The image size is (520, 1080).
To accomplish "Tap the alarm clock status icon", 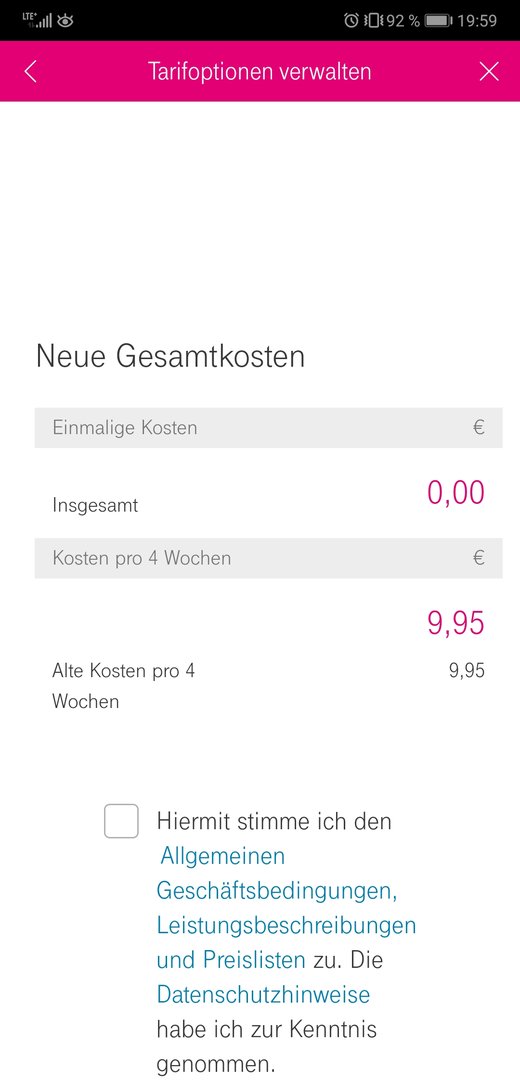I will tap(351, 21).
